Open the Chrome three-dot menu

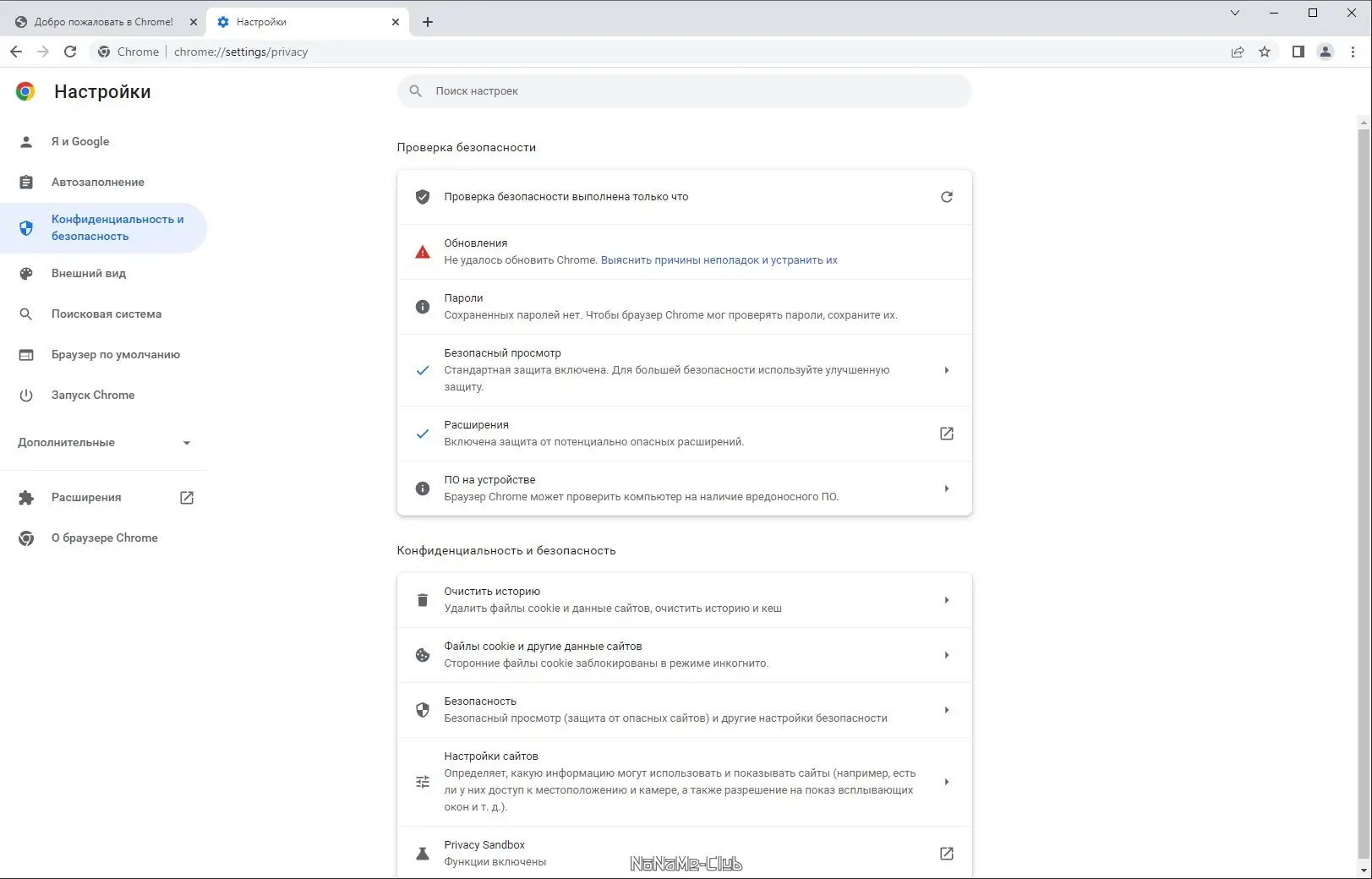pyautogui.click(x=1353, y=52)
